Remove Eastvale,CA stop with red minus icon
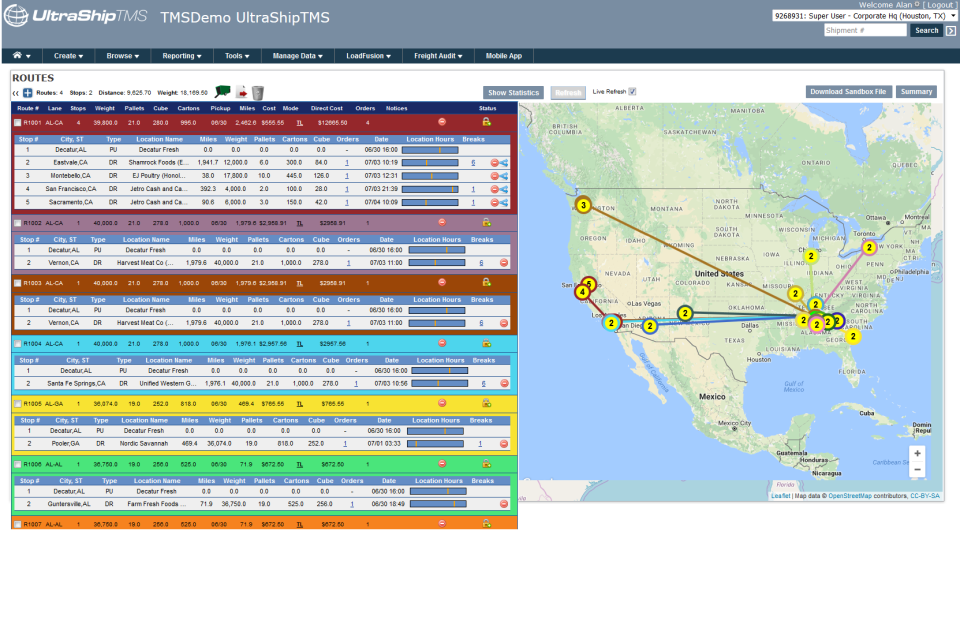Screen dimensions: 960x621 (494, 163)
